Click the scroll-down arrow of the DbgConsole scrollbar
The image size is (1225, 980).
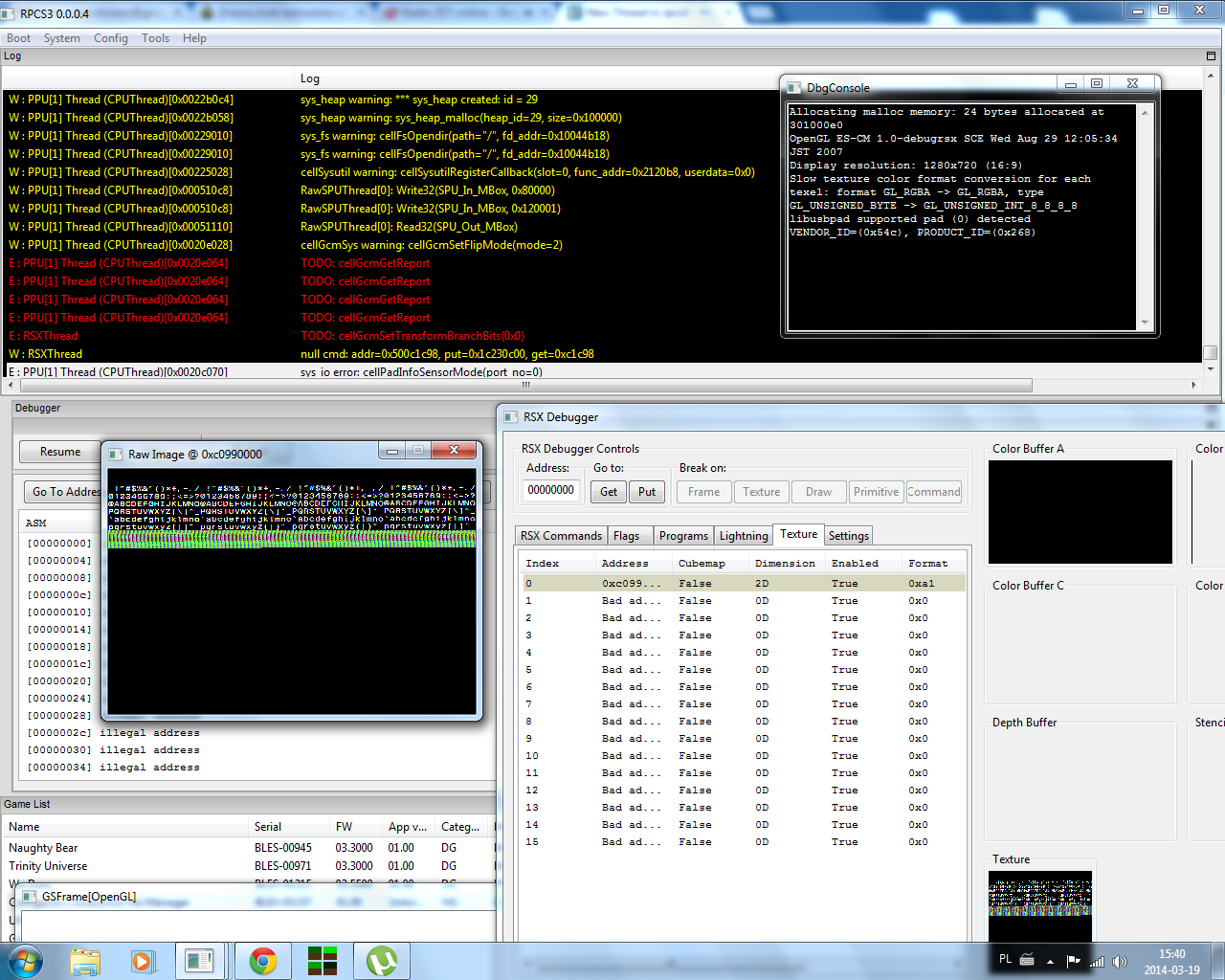point(1145,323)
